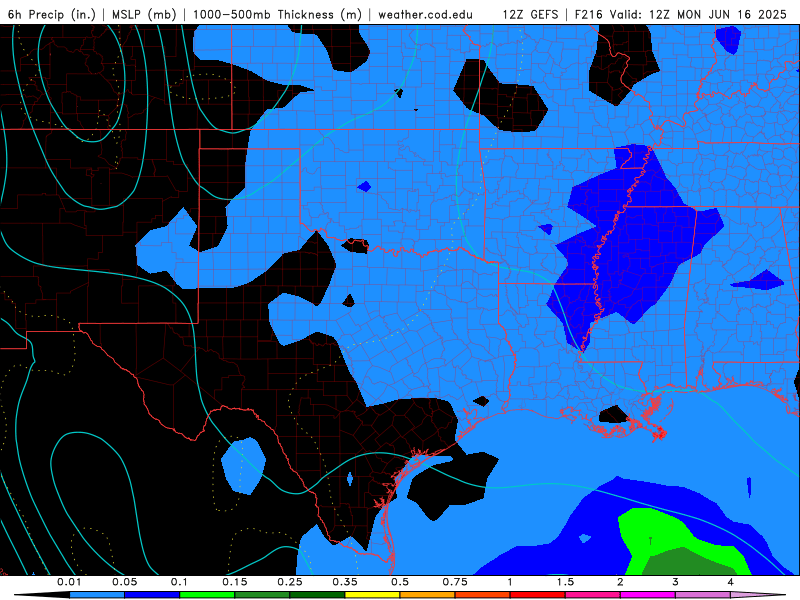Click the red 1–1.5 legend swatch

click(x=538, y=595)
